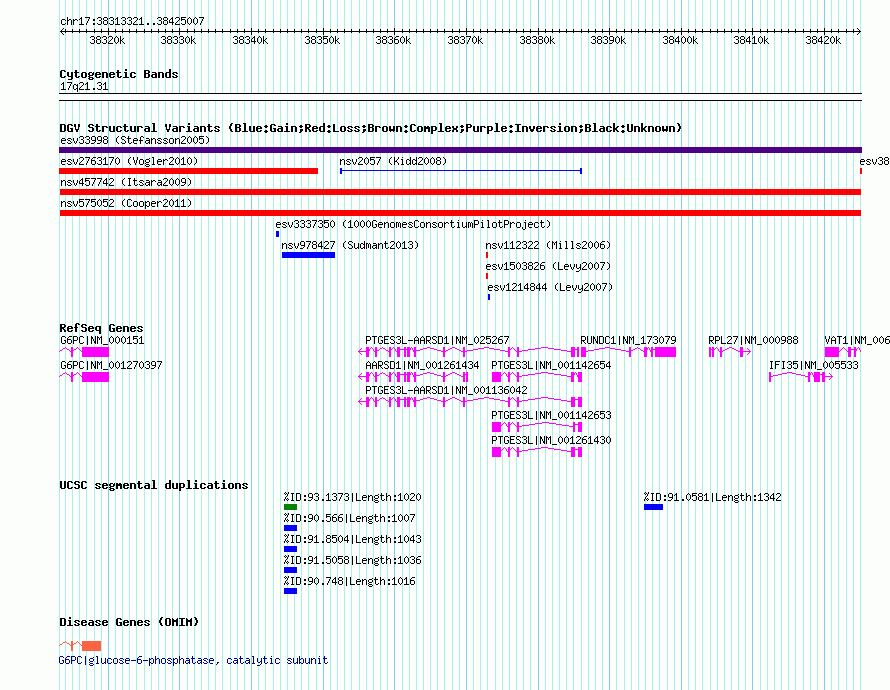The height and width of the screenshot is (690, 890).
Task: Click the segmental duplication bar ID 91.5058
Action: pyautogui.click(x=291, y=570)
